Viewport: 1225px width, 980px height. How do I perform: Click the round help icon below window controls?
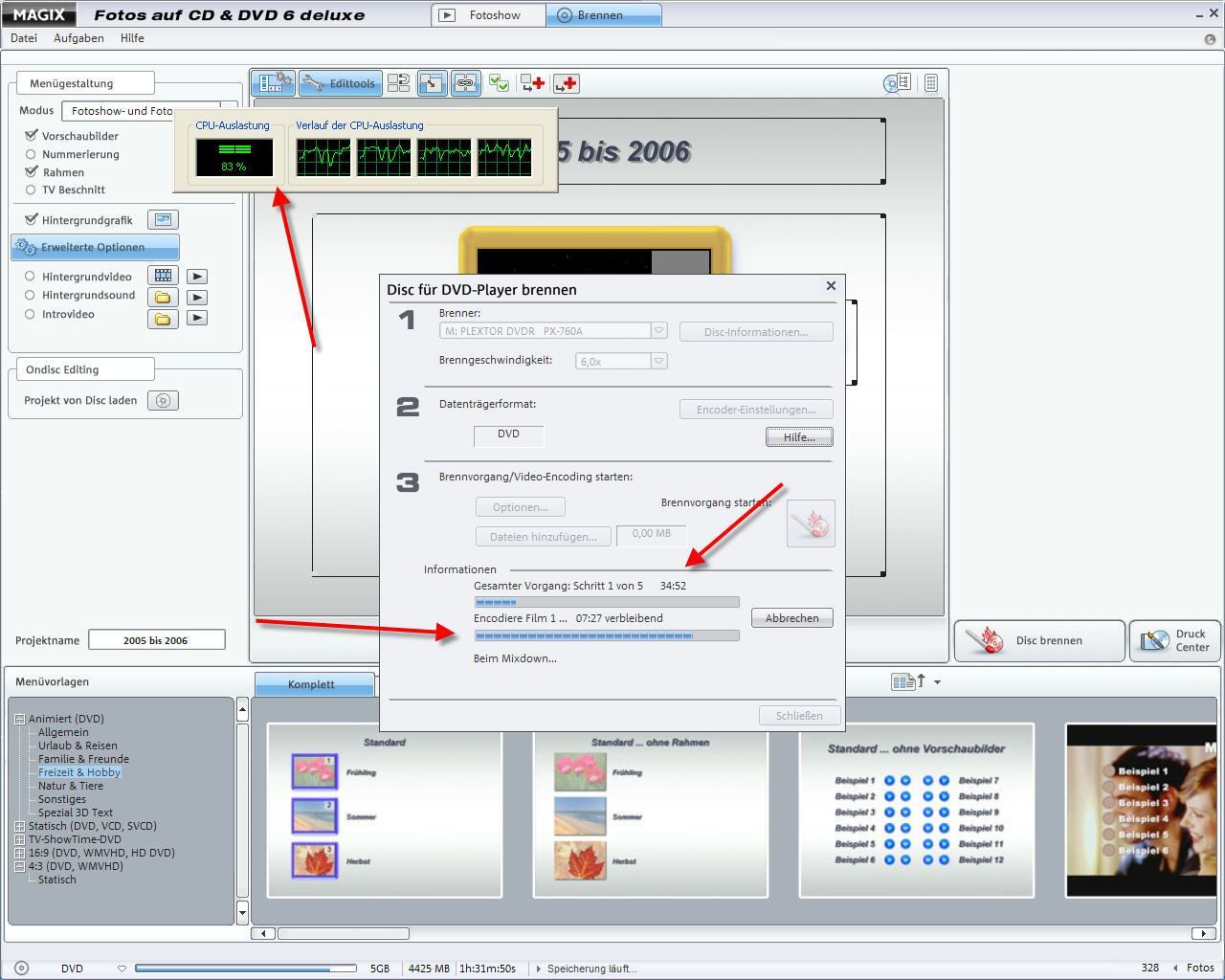pyautogui.click(x=1210, y=39)
